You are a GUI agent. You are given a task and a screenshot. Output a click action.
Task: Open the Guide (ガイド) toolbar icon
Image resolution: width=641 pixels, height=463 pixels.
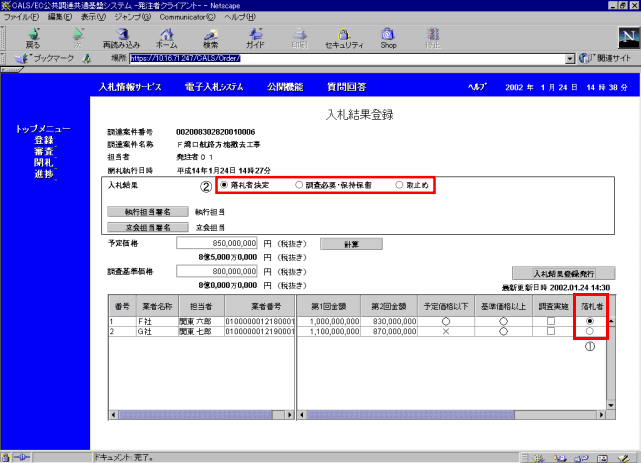point(255,38)
